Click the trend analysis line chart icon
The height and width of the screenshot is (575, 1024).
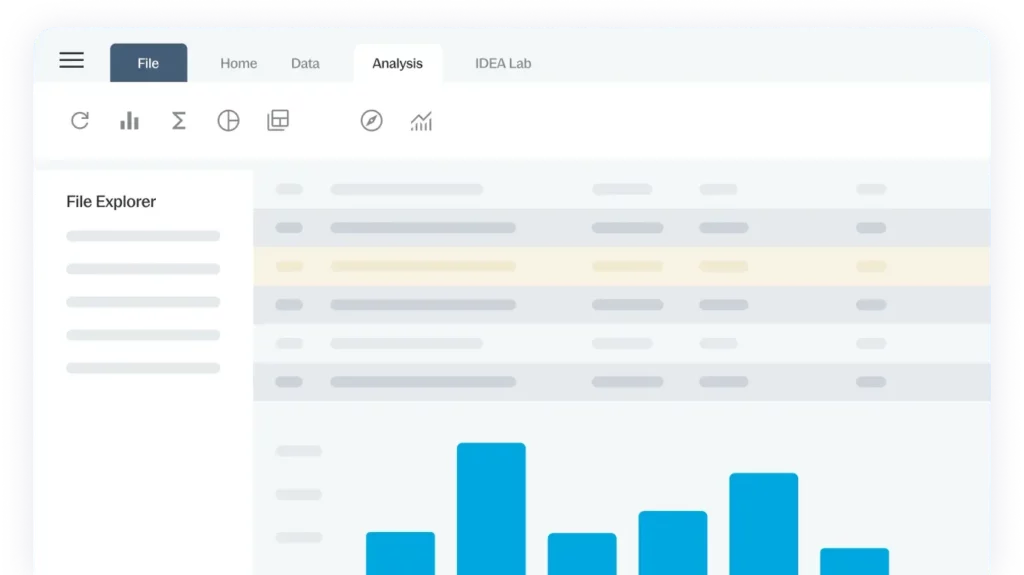tap(421, 121)
